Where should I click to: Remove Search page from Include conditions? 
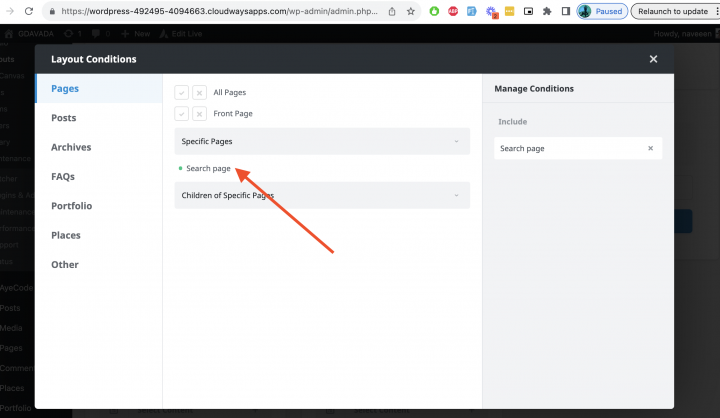650,148
